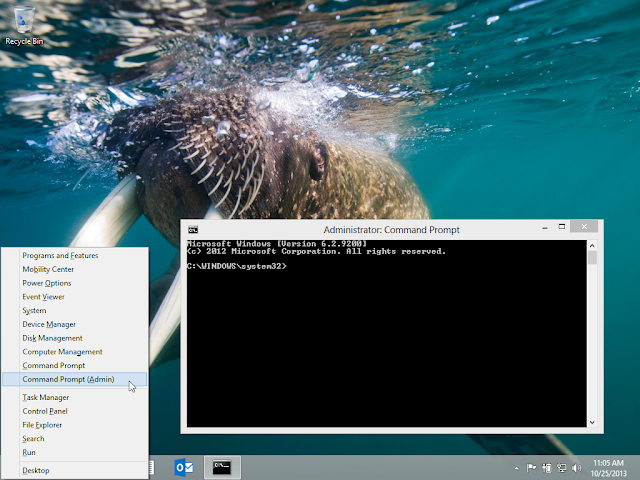This screenshot has width=640, height=480.
Task: Click the 'Microsoft Windows [Version 6.2.9200]' line
Action: pos(277,244)
